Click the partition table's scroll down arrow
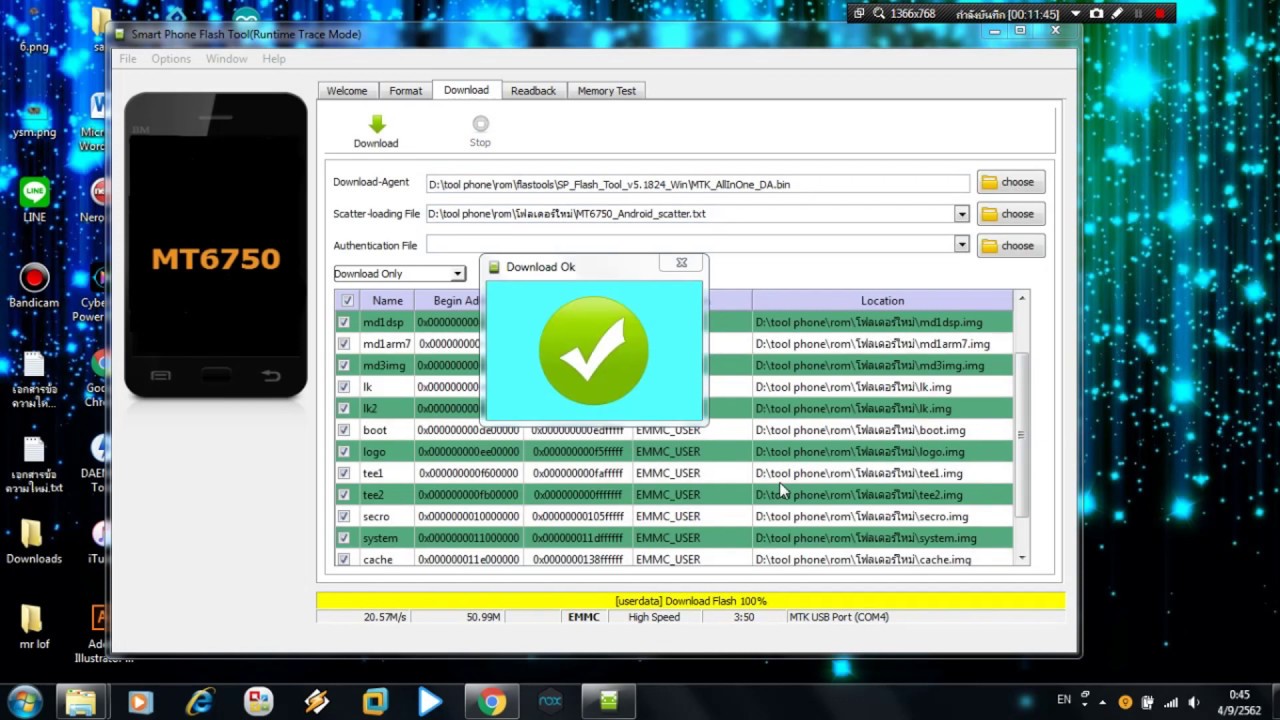Screen dimensions: 1280x720 pyautogui.click(x=1021, y=557)
